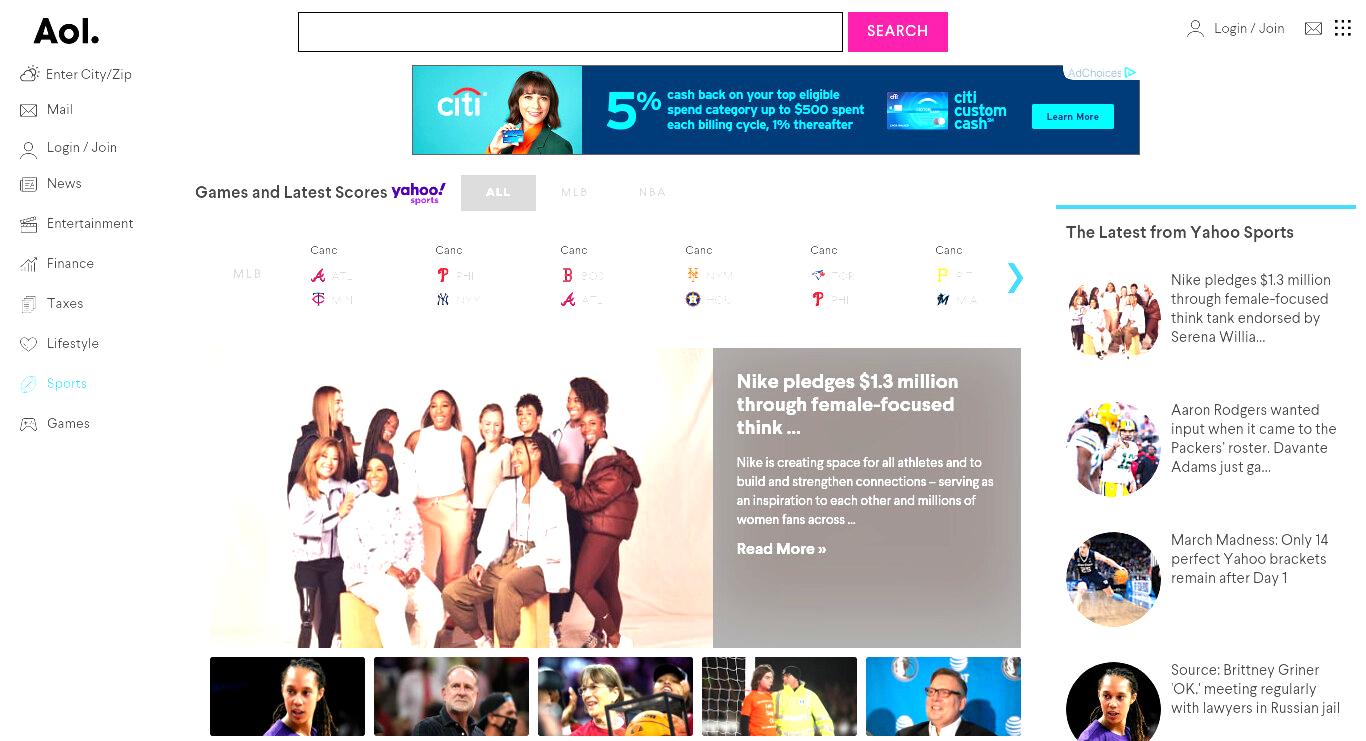
Task: Open the Aaron Rodgers Packers roster story
Action: pos(1254,438)
